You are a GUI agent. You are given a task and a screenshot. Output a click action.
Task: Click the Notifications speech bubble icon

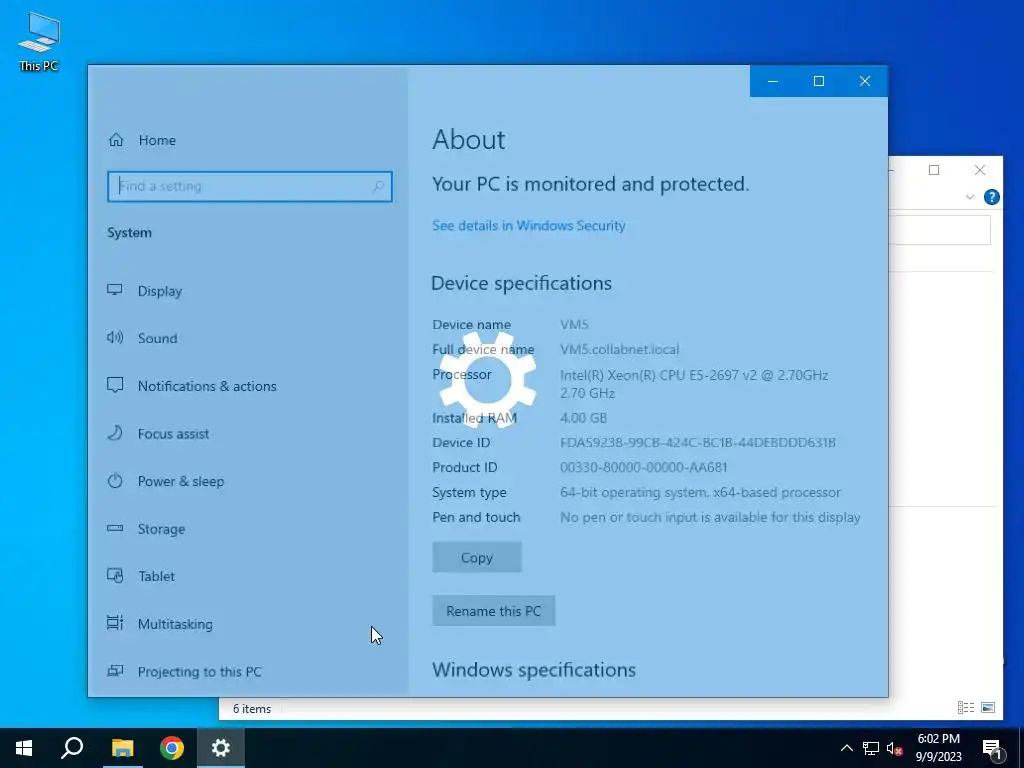click(x=115, y=385)
